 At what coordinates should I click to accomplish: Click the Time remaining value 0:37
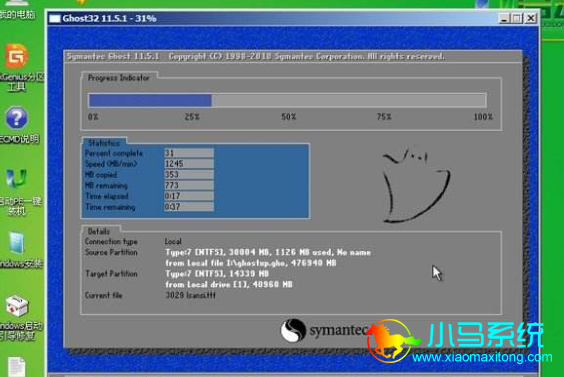pyautogui.click(x=189, y=207)
